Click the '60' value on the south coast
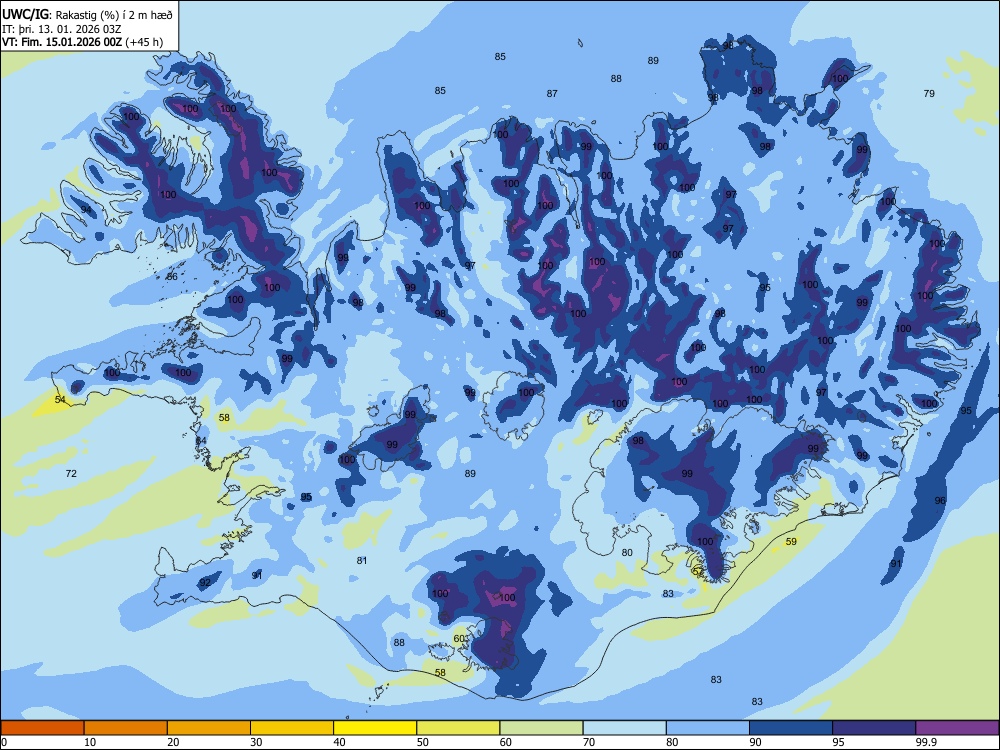 point(459,638)
